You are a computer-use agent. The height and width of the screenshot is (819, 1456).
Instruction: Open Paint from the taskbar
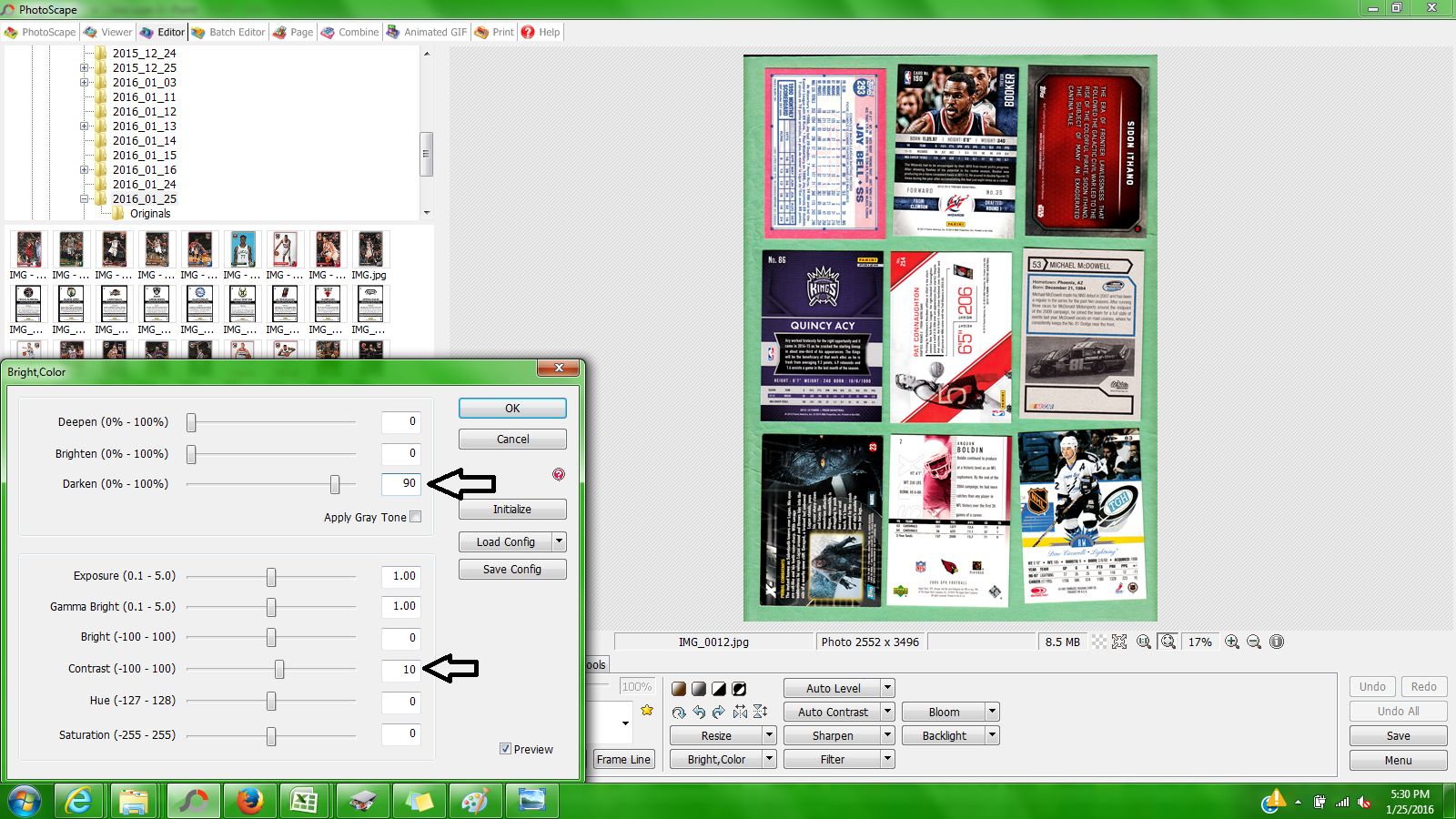pyautogui.click(x=474, y=801)
